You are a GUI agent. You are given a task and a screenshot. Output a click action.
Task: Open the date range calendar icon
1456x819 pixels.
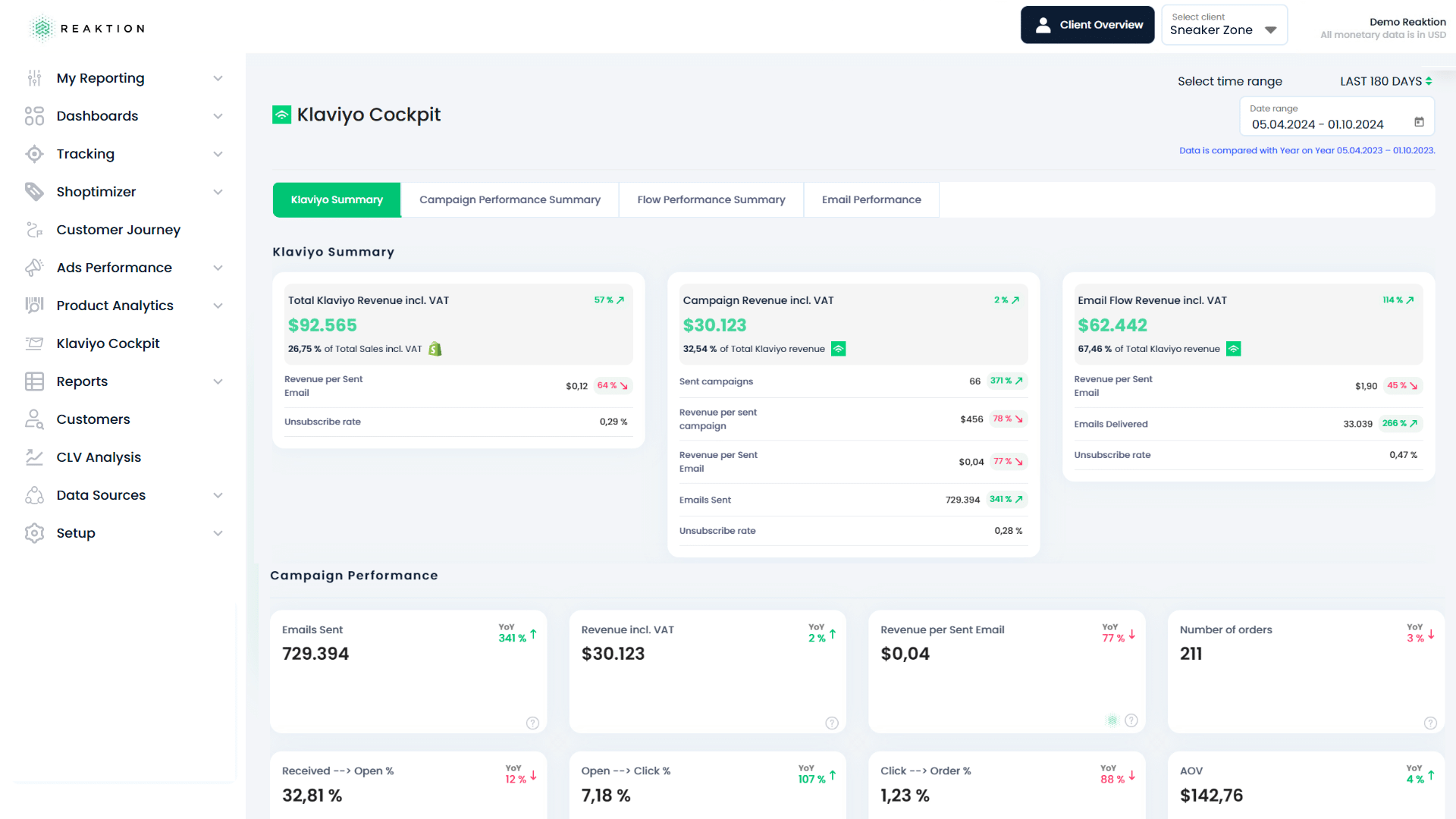[1419, 122]
